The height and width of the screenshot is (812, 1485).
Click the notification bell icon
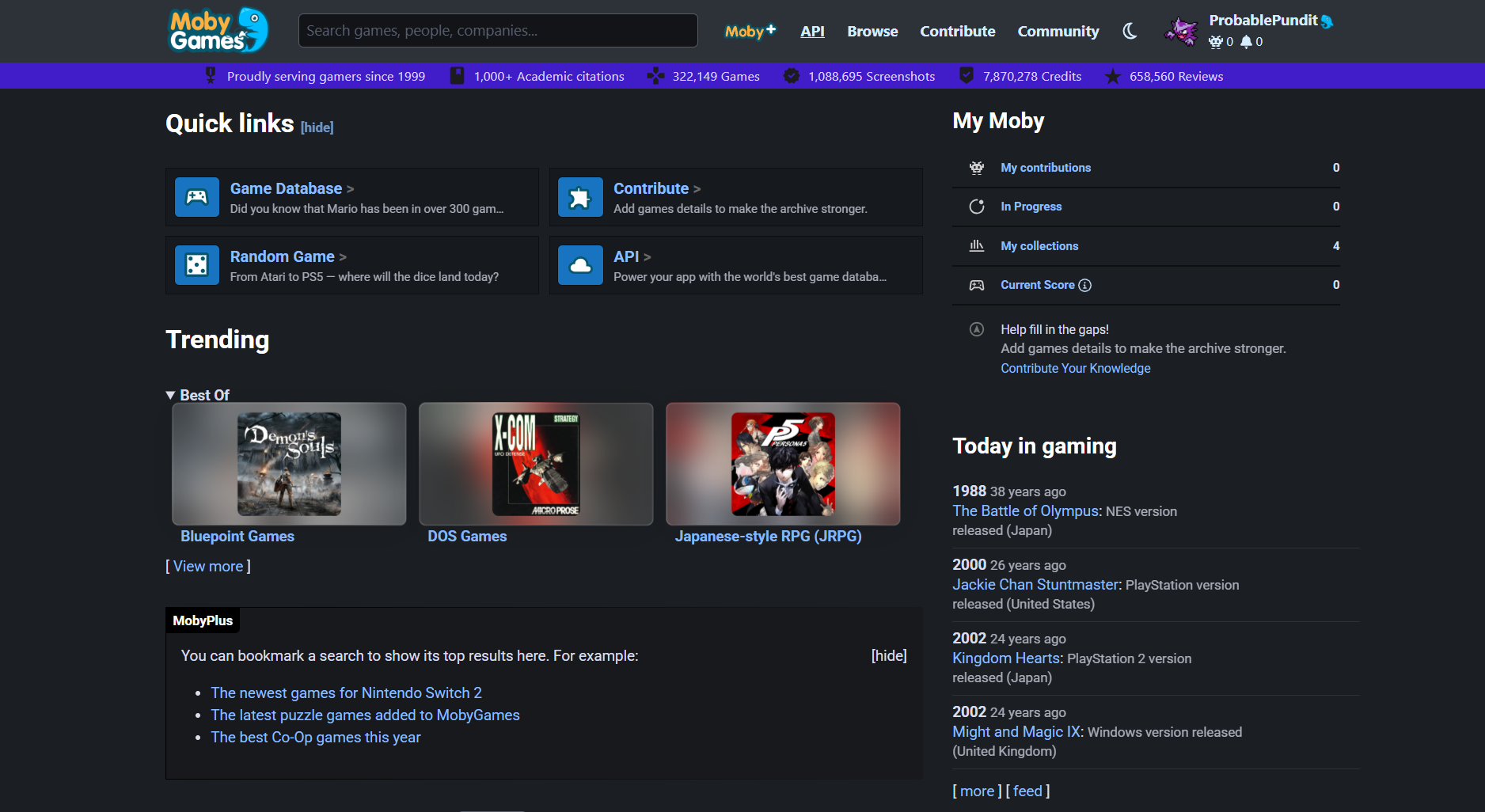(x=1246, y=42)
